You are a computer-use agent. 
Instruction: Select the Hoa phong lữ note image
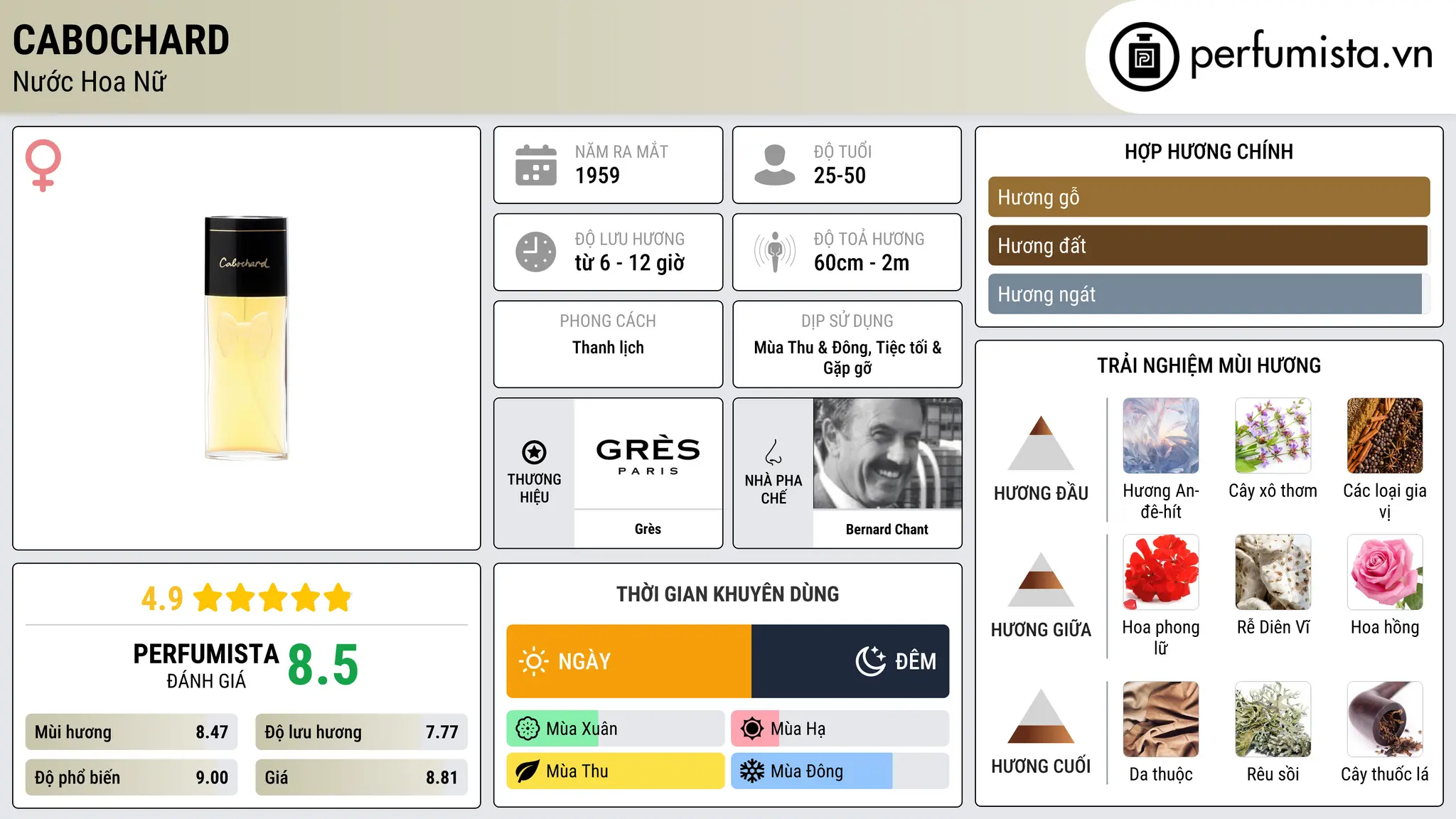pos(1161,572)
